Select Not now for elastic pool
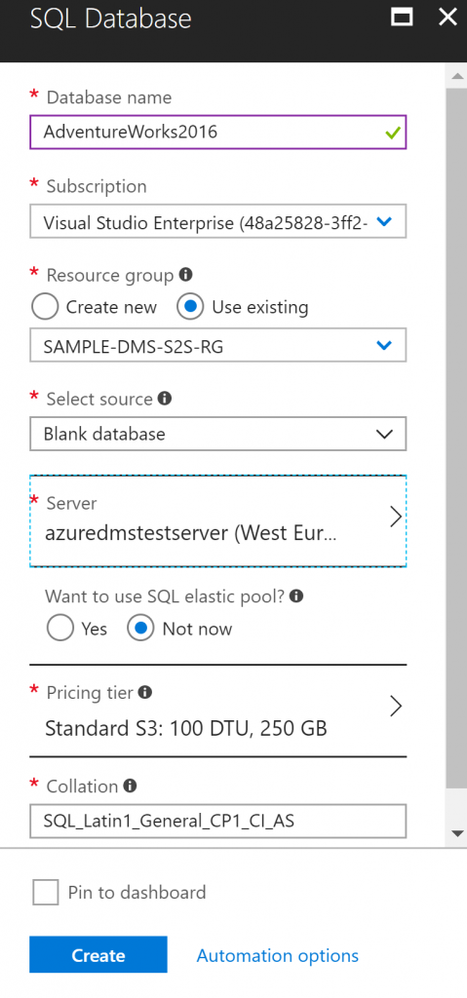The width and height of the screenshot is (467, 998). click(141, 629)
